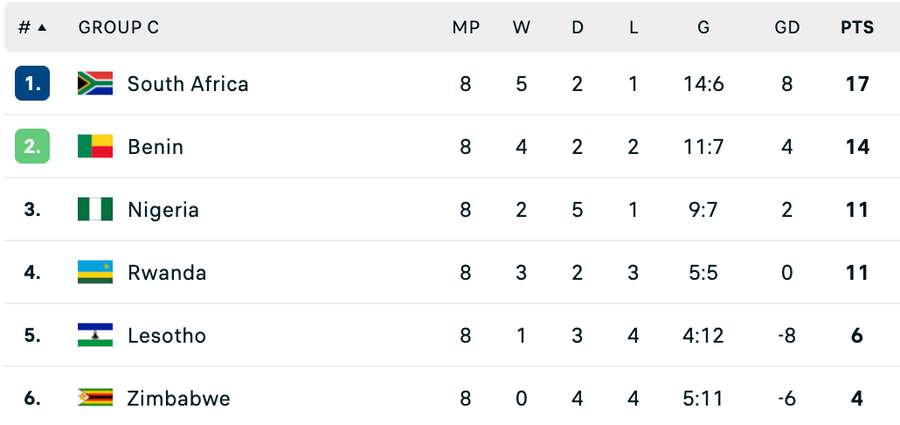The width and height of the screenshot is (900, 425).
Task: Click the Rwanda flag icon
Action: (x=95, y=272)
